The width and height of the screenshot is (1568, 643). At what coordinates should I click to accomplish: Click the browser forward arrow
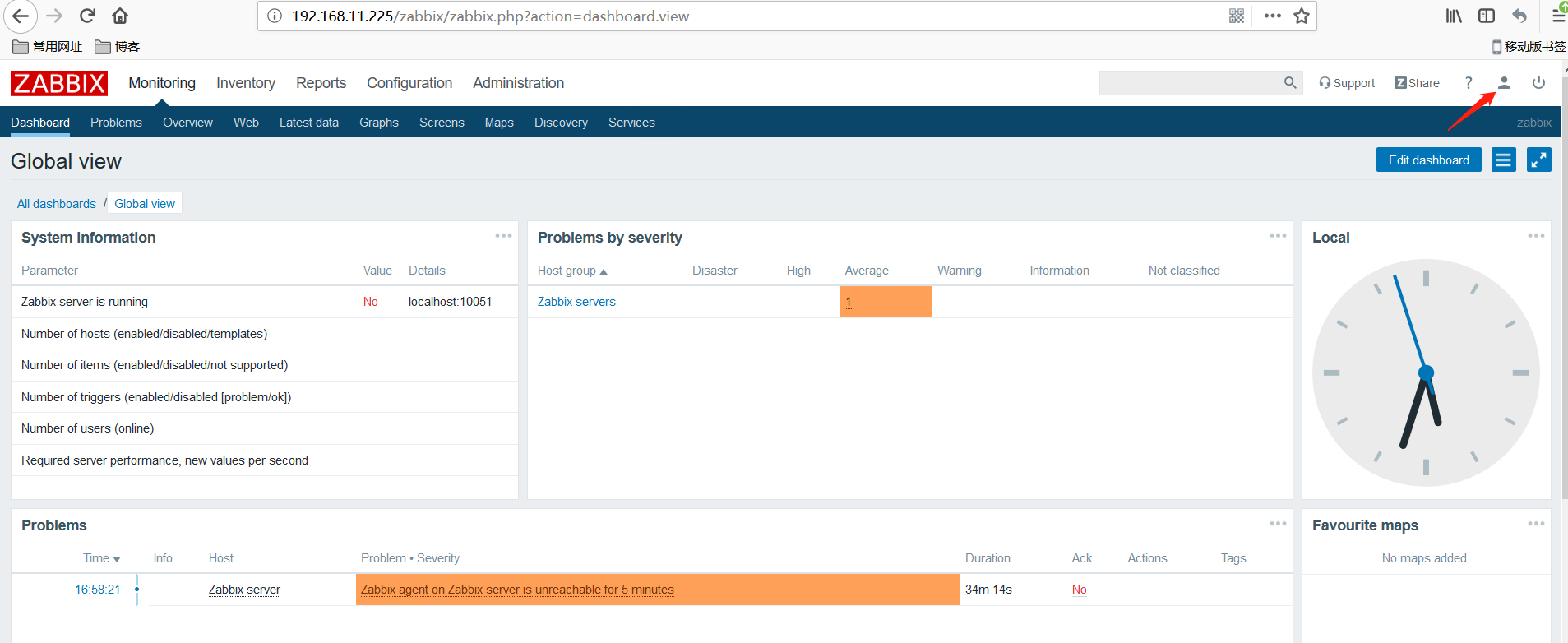coord(54,16)
